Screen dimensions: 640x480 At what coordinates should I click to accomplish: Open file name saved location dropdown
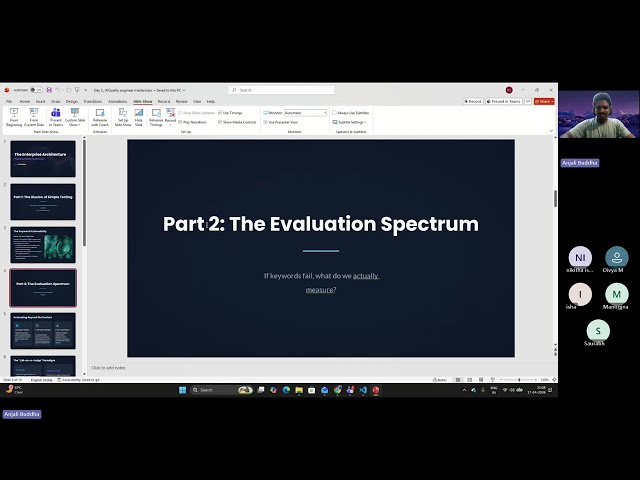click(x=184, y=90)
